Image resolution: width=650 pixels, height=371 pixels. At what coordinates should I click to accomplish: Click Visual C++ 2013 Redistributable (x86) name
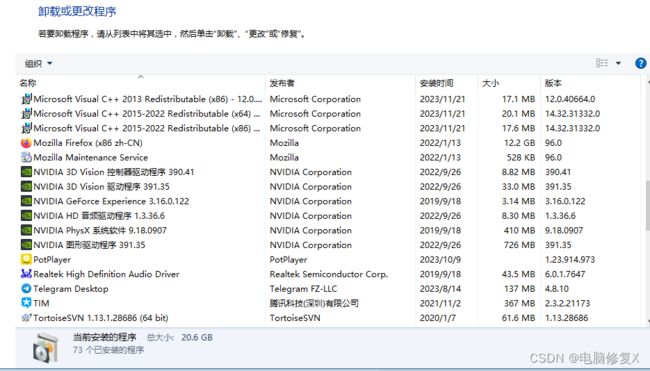(x=148, y=99)
